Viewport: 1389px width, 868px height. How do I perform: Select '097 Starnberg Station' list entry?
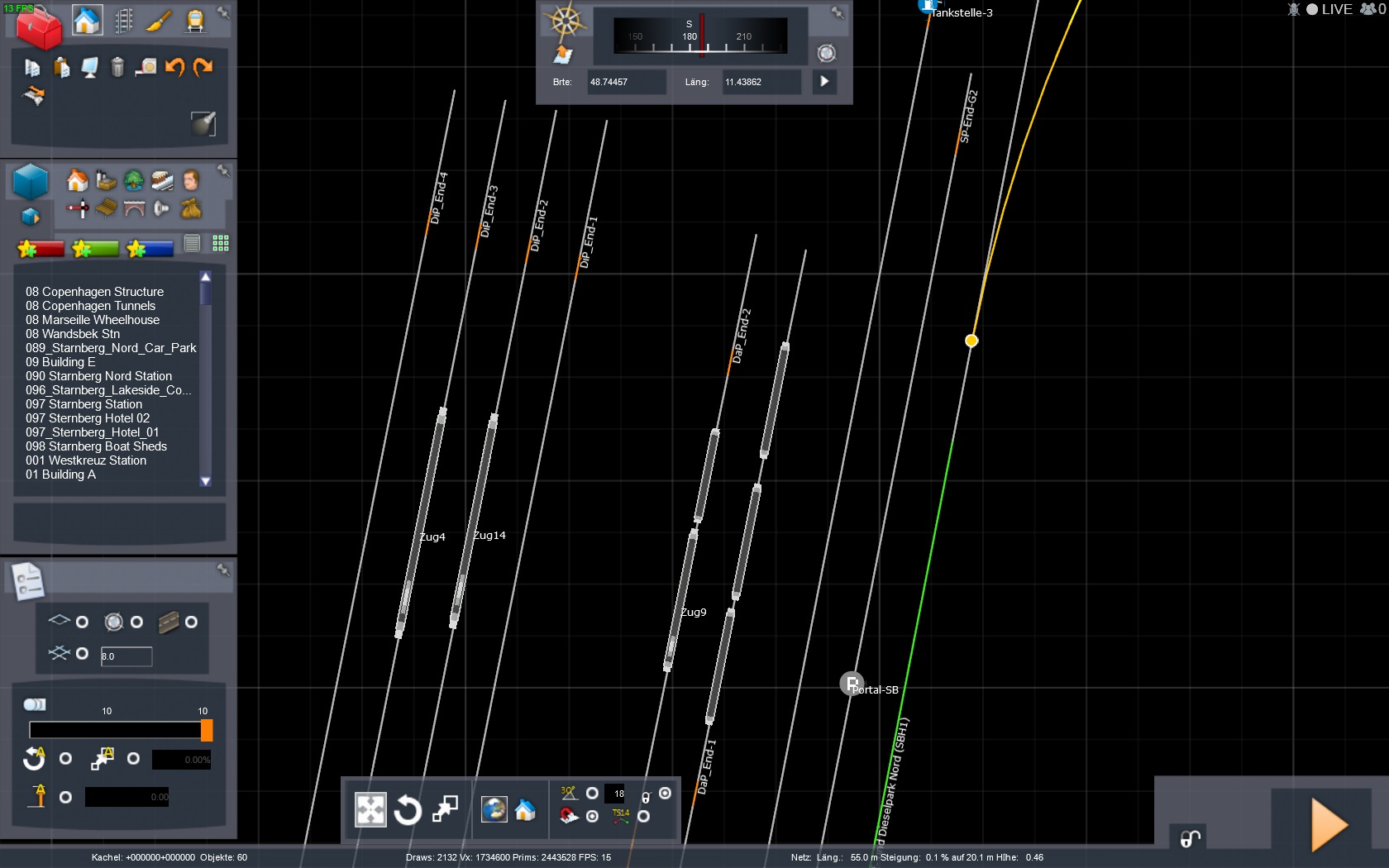click(84, 404)
